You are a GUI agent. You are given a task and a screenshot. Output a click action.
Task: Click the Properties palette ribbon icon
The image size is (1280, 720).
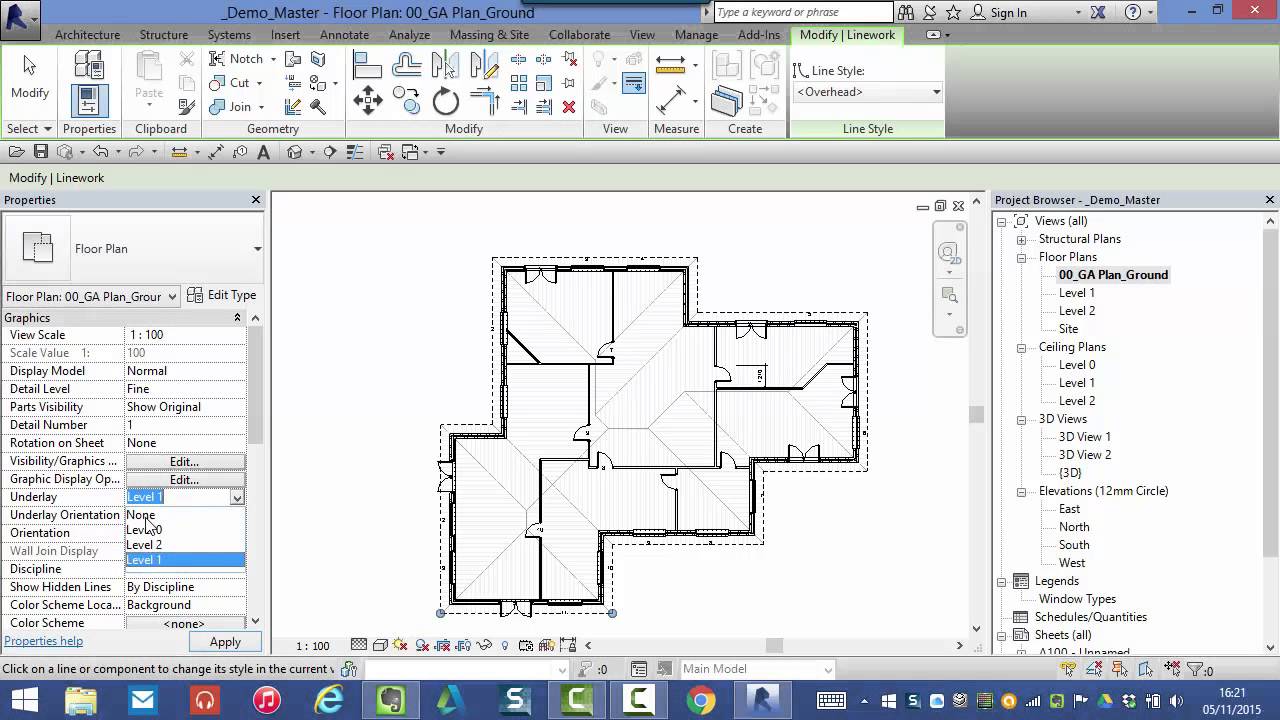89,101
